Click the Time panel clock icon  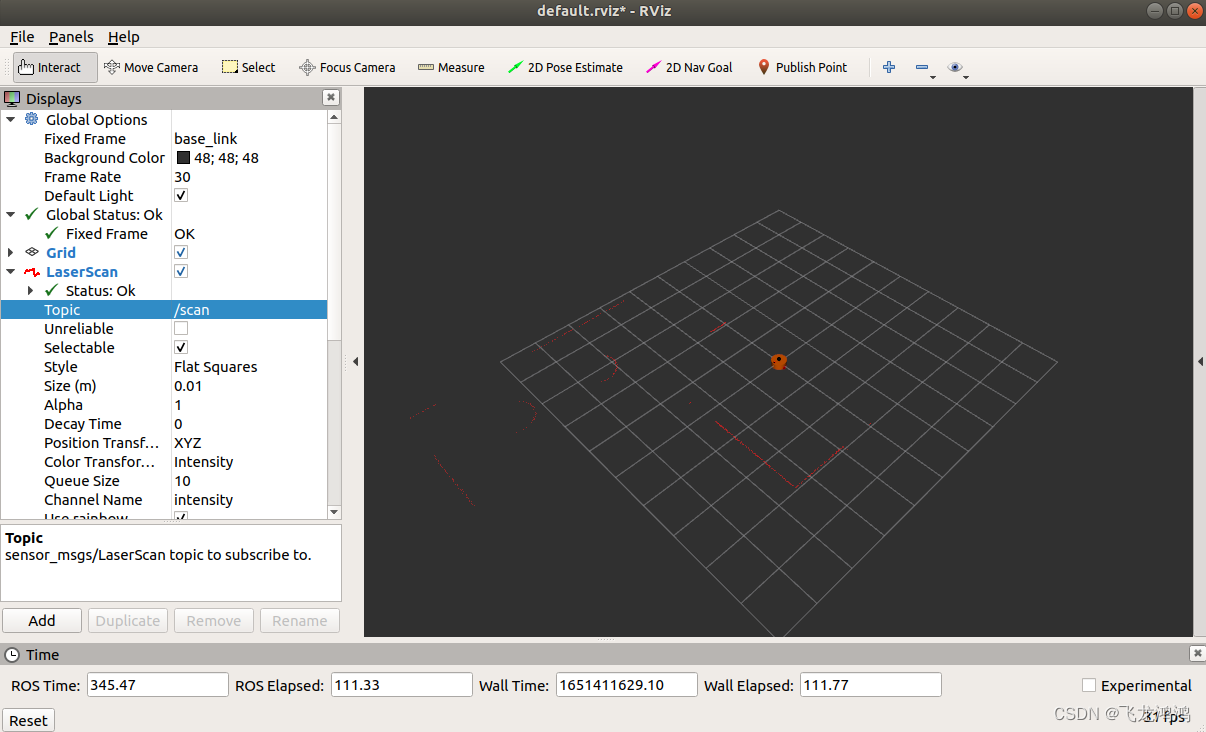[12, 655]
